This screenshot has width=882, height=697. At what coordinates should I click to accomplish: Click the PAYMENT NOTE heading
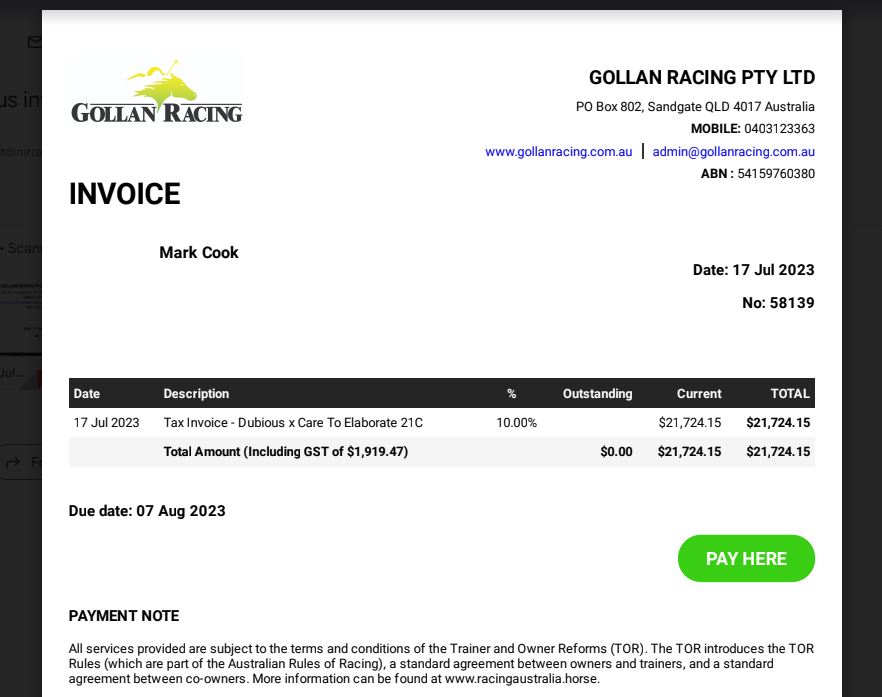(124, 615)
